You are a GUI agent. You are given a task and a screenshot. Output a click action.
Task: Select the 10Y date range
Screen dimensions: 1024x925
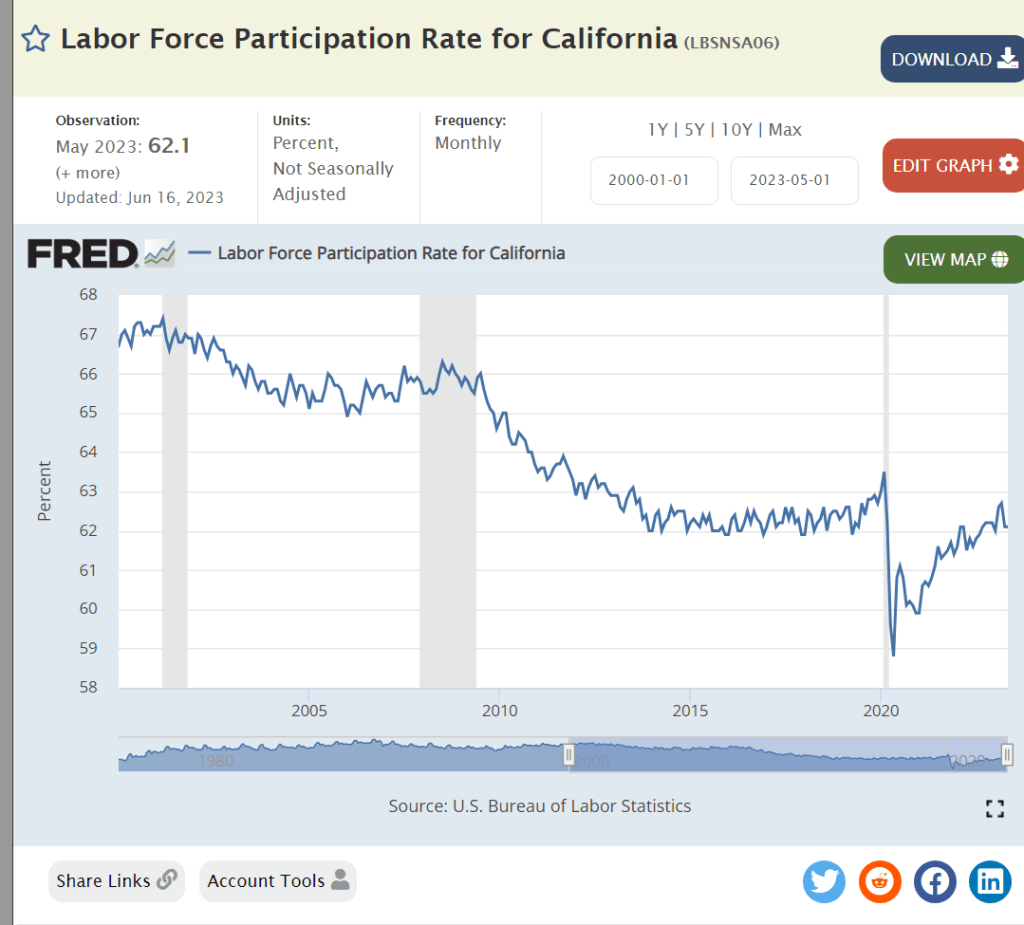736,129
